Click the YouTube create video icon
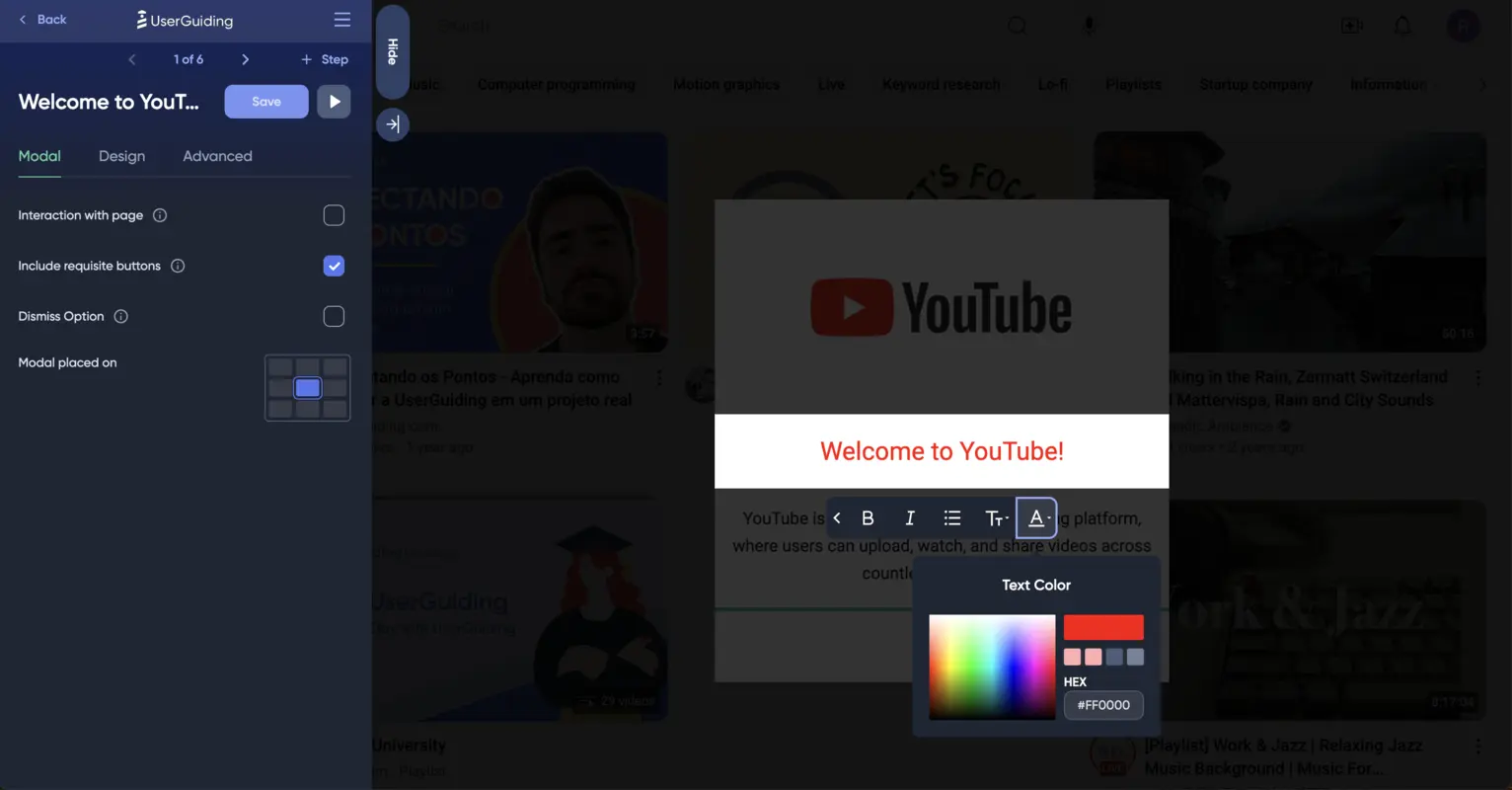The height and width of the screenshot is (790, 1512). (x=1352, y=26)
